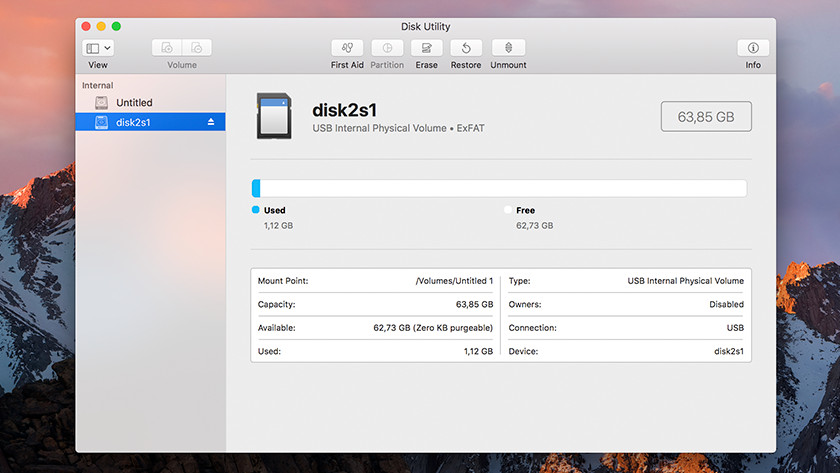Click the Mount Point path value
The image size is (840, 473).
click(454, 281)
